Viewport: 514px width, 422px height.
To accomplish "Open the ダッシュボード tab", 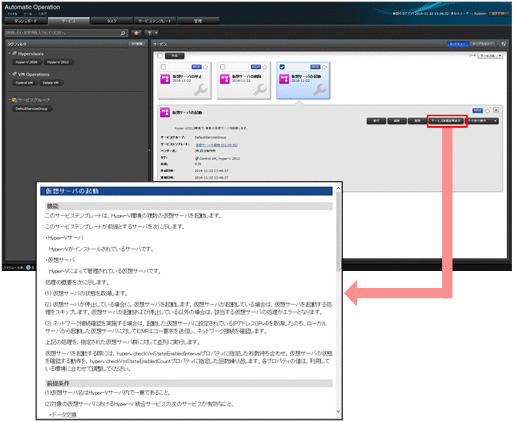I will [x=26, y=21].
